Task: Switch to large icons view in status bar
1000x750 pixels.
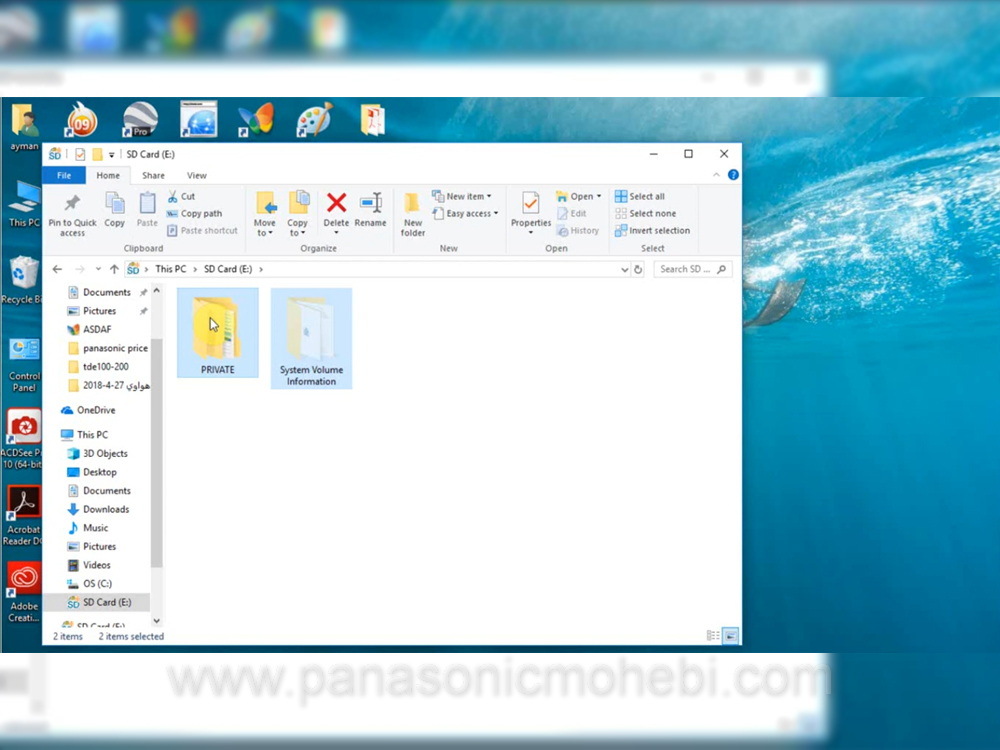Action: (x=730, y=635)
